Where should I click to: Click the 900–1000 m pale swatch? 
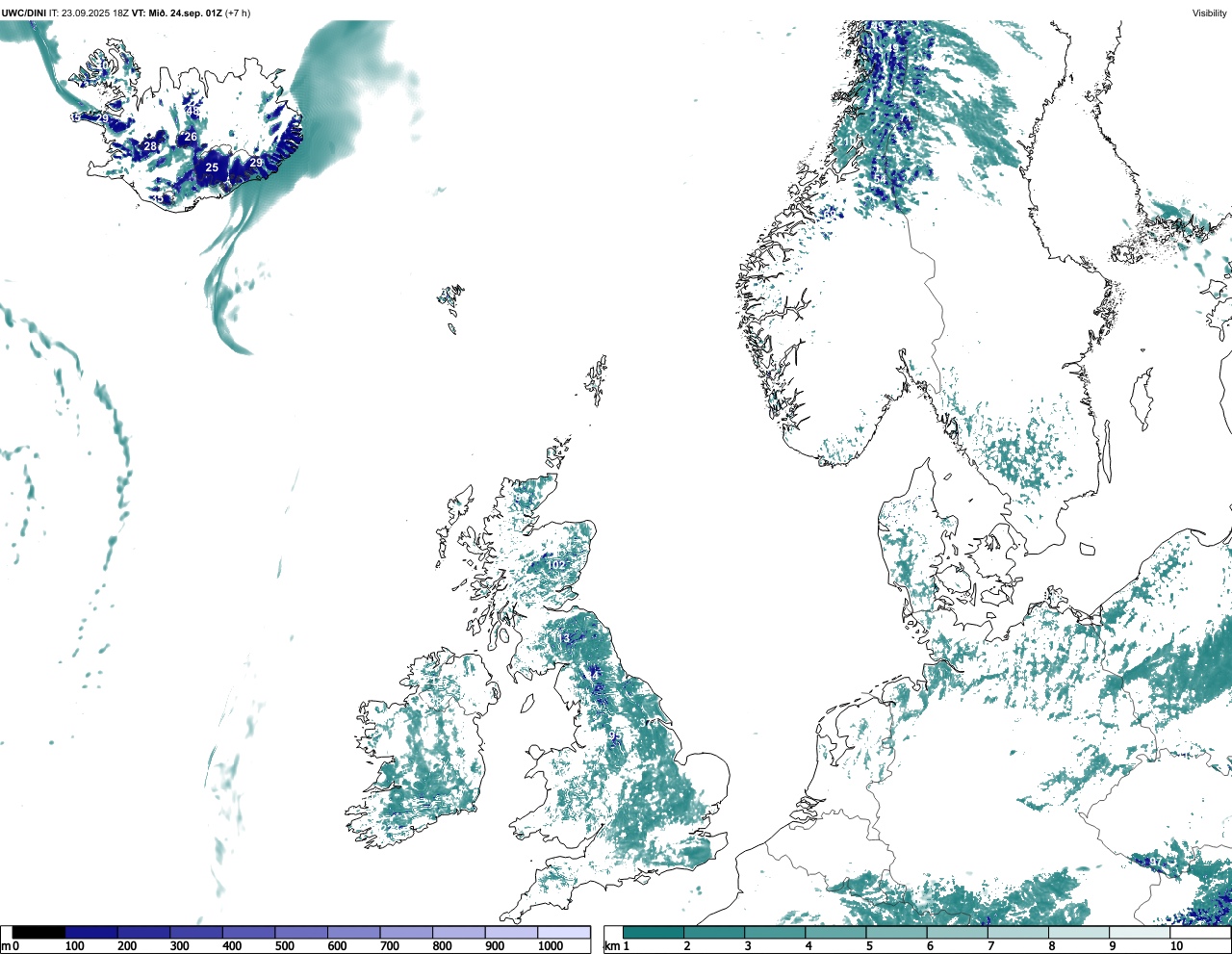511,933
